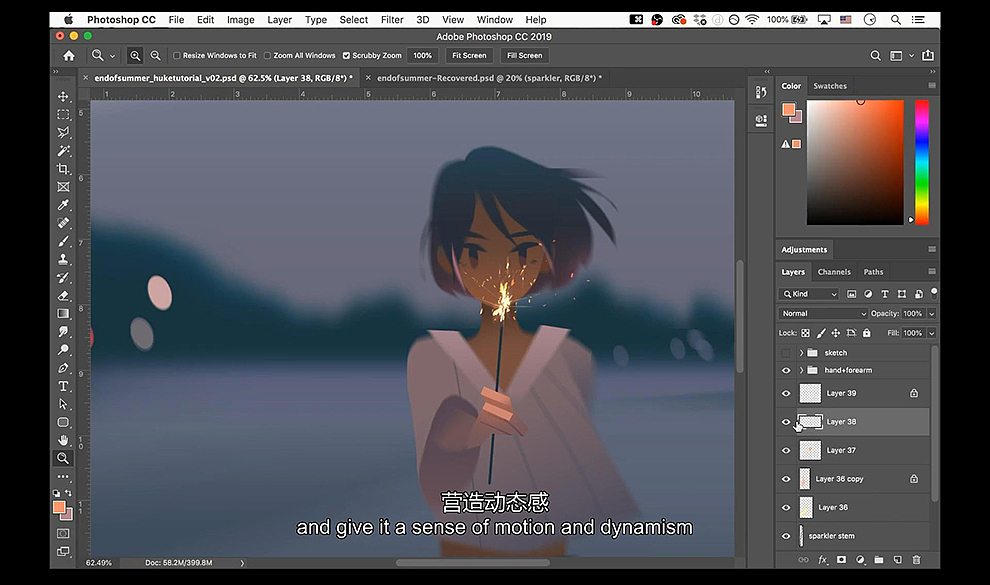The height and width of the screenshot is (585, 990).
Task: Open the Kind layer filter dropdown
Action: click(809, 294)
